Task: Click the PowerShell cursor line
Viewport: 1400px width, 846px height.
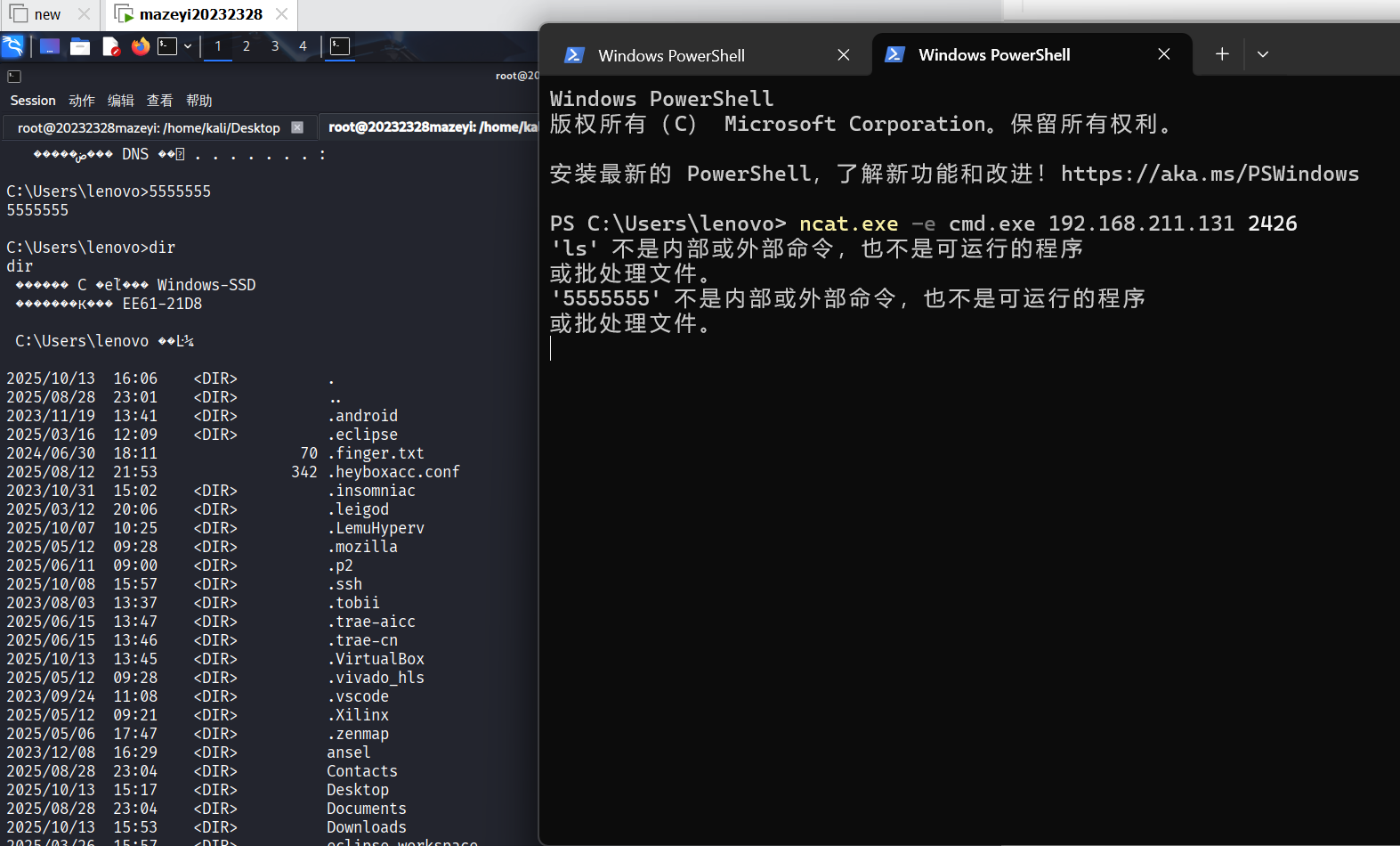Action: (551, 348)
